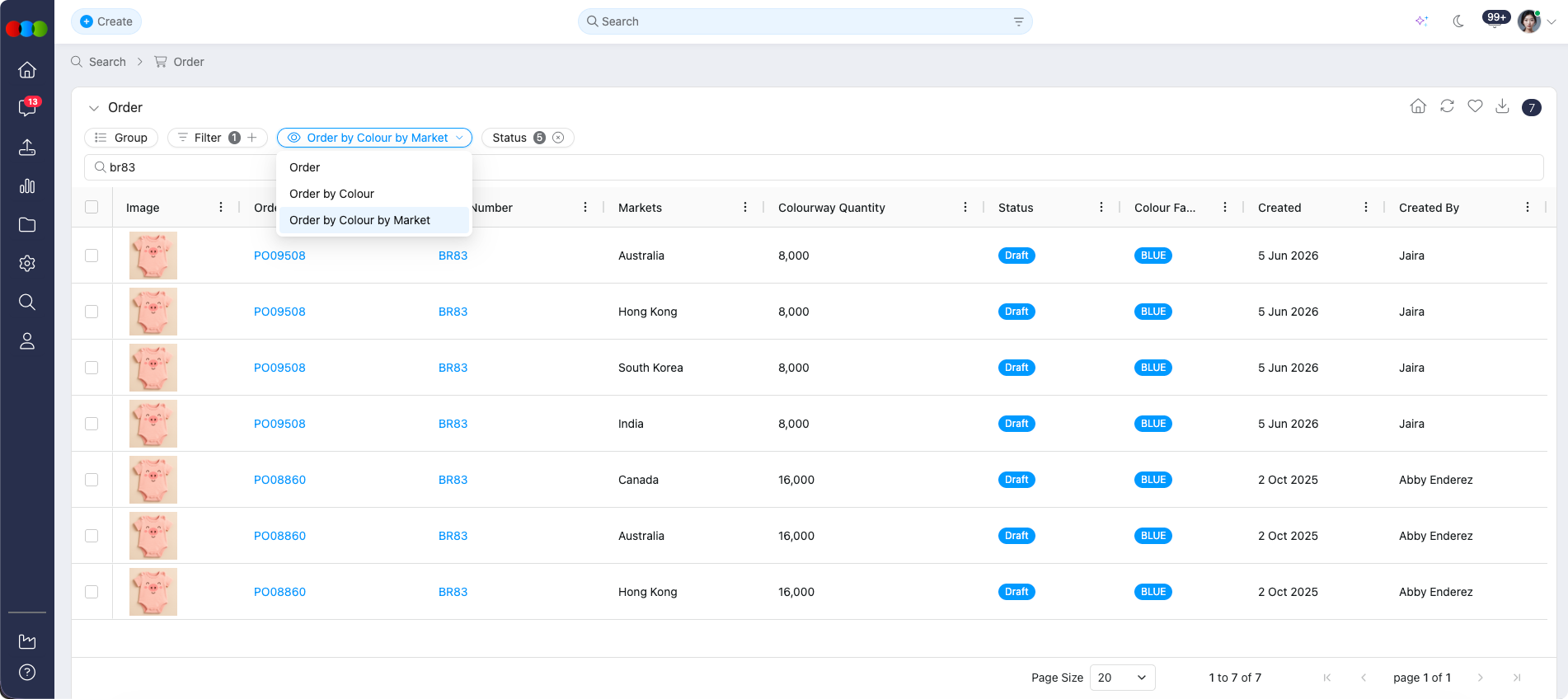Open Colourway Quantity column menu dots
Screen dimensions: 1568x699
coord(965,207)
